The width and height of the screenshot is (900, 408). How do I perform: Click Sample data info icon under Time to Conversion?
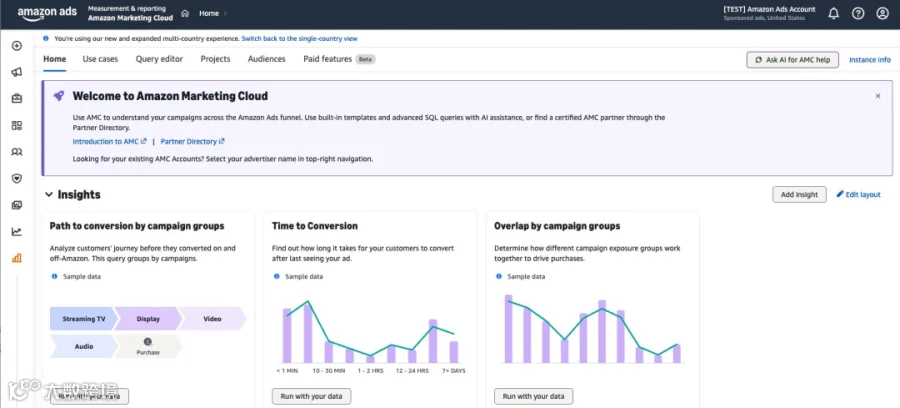tap(277, 277)
